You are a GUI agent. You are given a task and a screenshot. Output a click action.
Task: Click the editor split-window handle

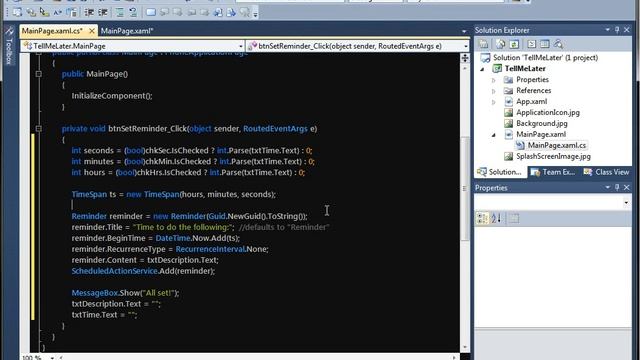(x=465, y=58)
